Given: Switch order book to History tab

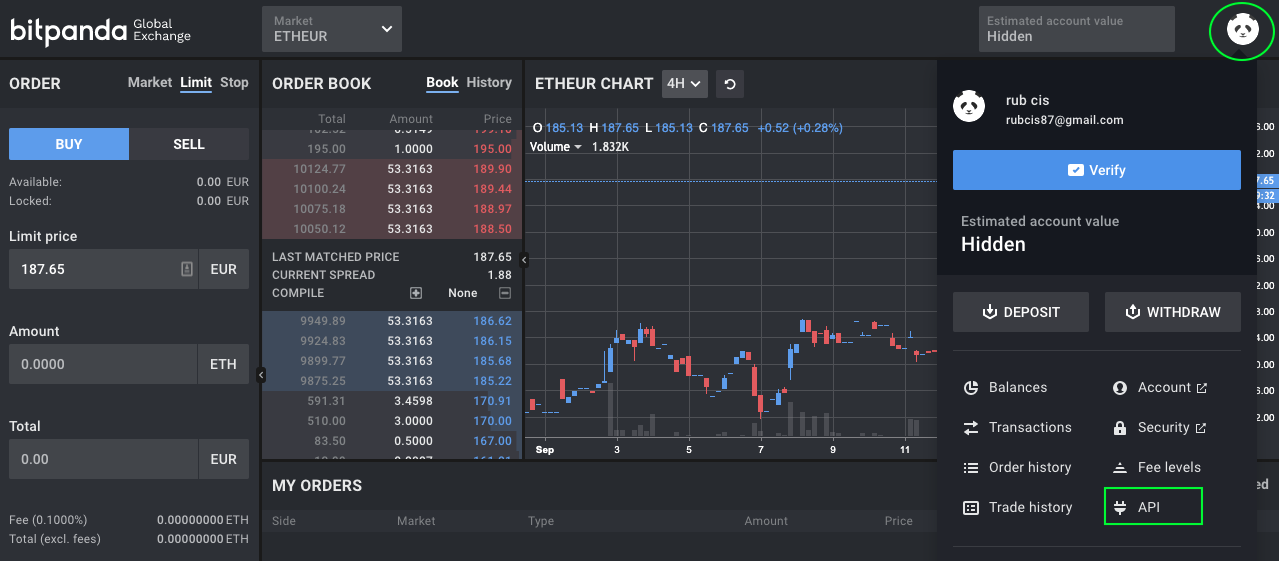Looking at the screenshot, I should click(489, 83).
